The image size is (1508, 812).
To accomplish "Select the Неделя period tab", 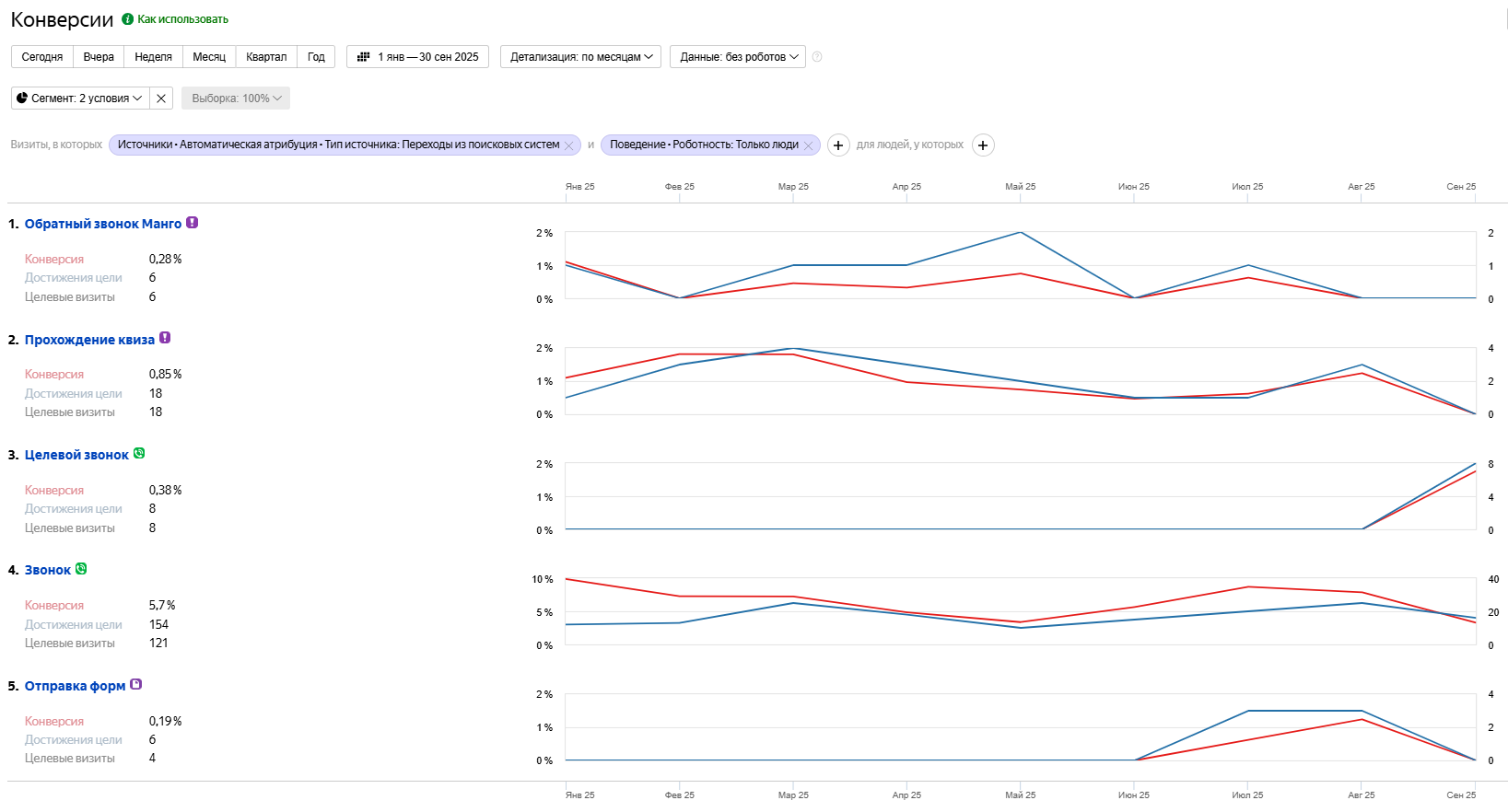I will 153,57.
